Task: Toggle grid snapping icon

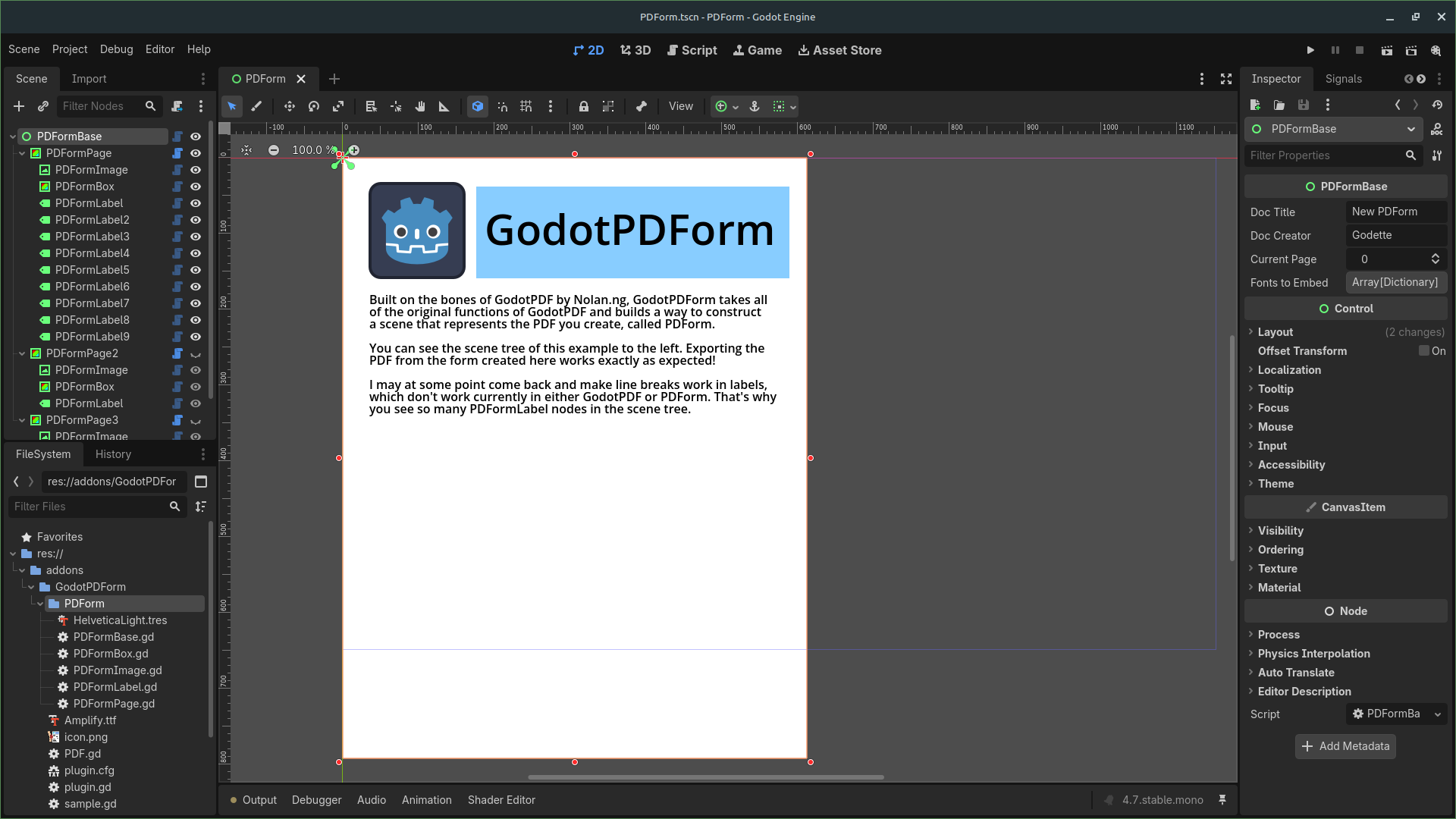Action: pyautogui.click(x=526, y=106)
